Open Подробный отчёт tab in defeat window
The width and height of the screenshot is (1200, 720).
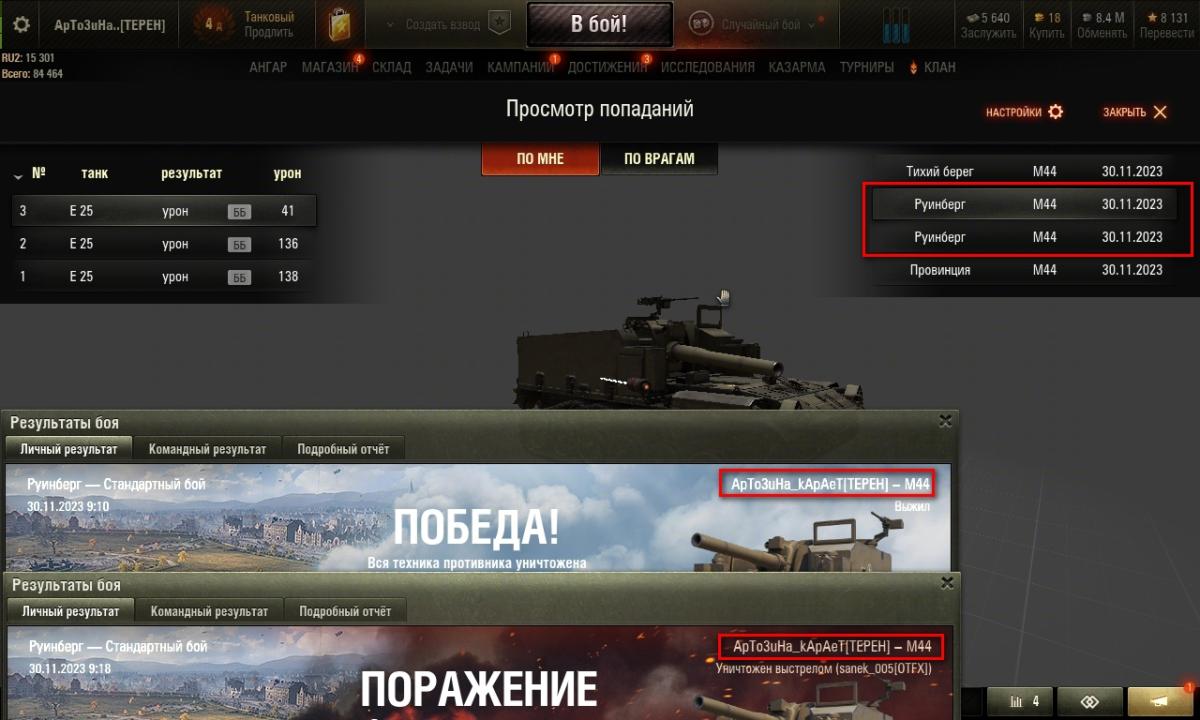[345, 611]
